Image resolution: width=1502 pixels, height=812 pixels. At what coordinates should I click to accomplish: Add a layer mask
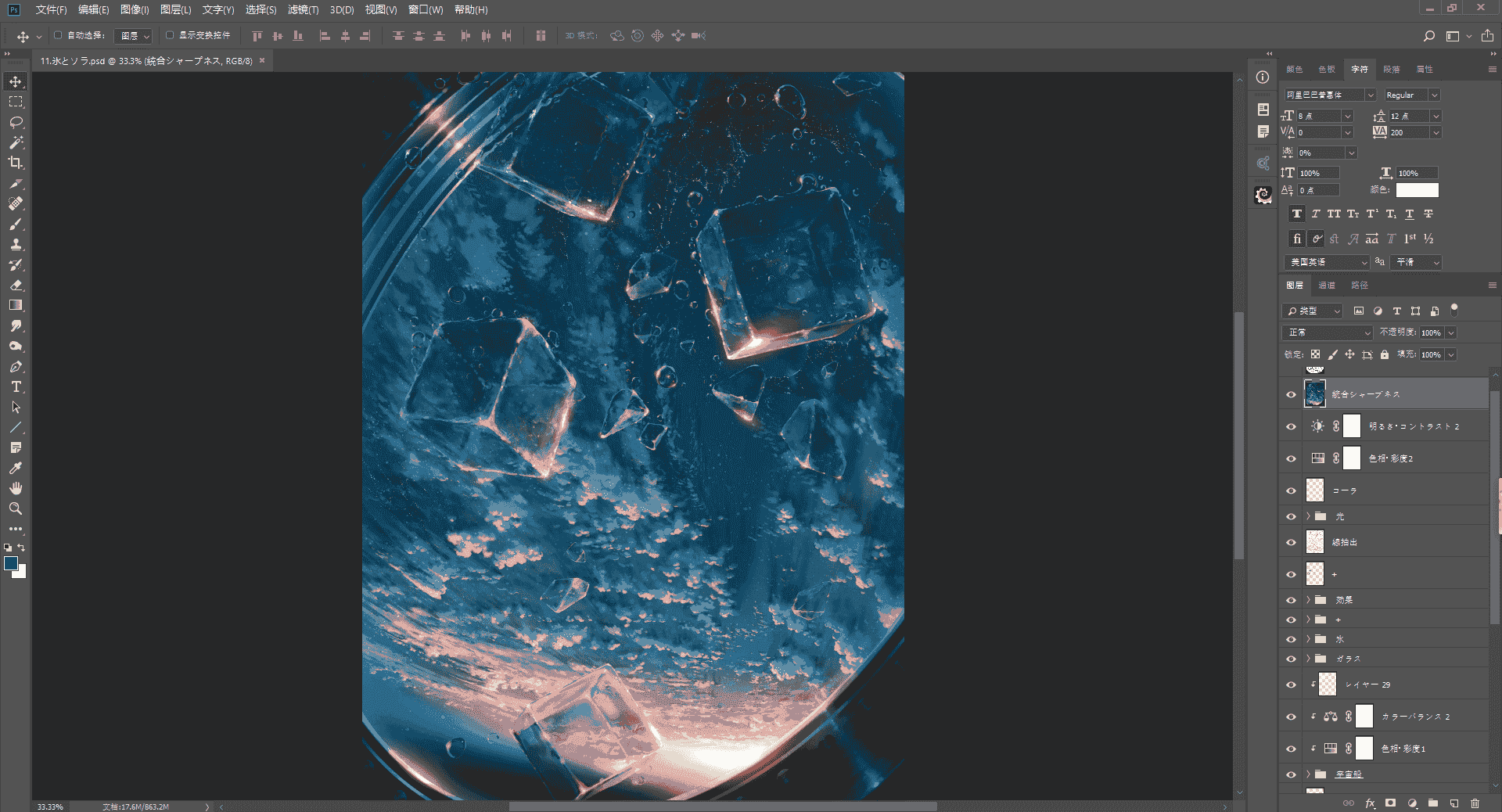tap(1390, 803)
